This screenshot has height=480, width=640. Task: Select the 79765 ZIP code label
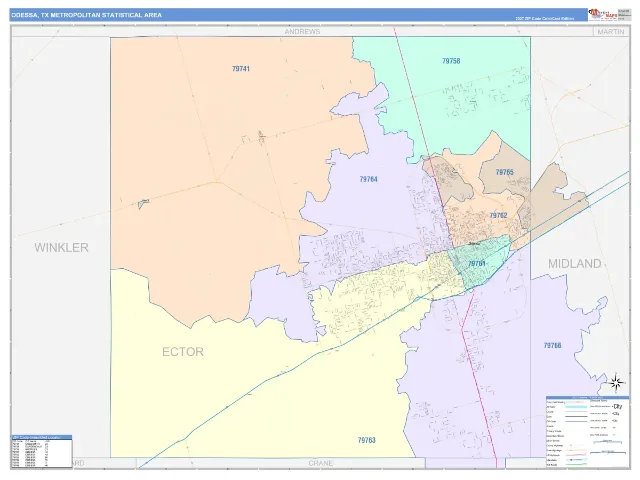click(x=504, y=172)
